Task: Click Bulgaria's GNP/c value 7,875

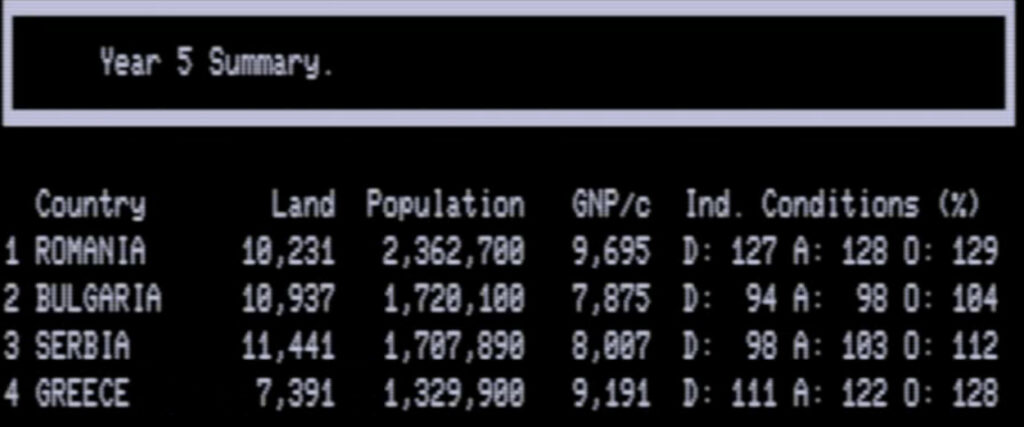Action: coord(611,300)
